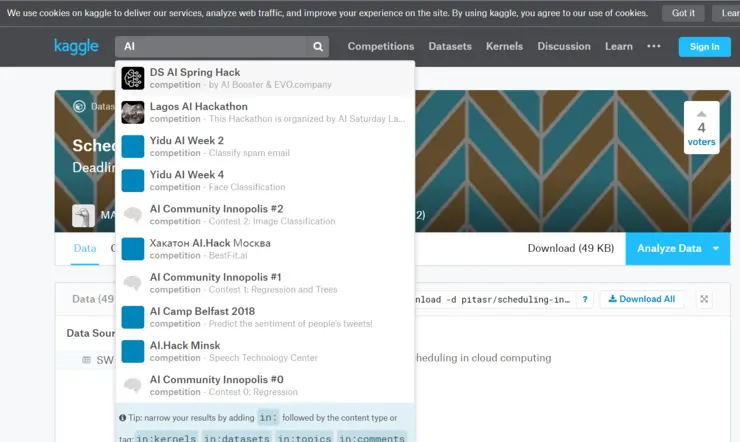
Task: Click the Download All button
Action: pyautogui.click(x=641, y=299)
